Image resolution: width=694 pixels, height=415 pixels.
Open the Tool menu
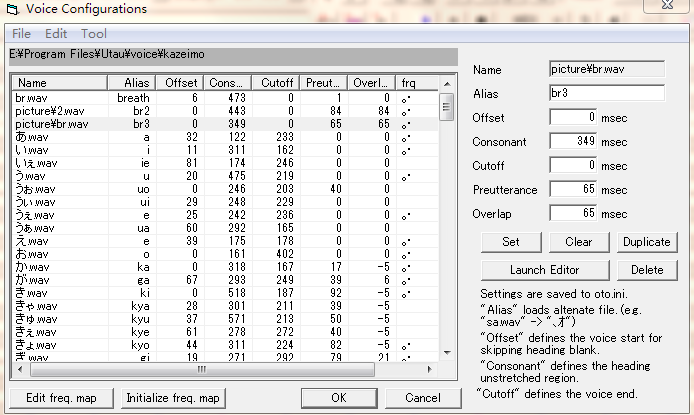pos(94,34)
